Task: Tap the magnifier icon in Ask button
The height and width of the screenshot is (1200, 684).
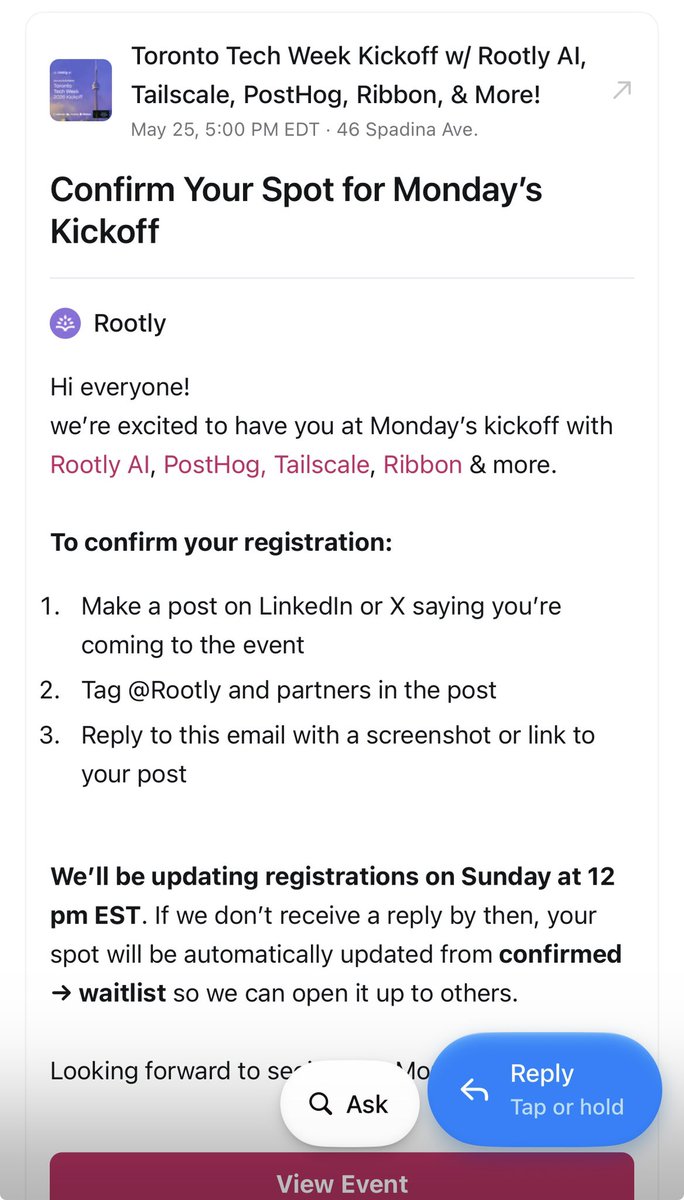Action: pyautogui.click(x=320, y=1104)
